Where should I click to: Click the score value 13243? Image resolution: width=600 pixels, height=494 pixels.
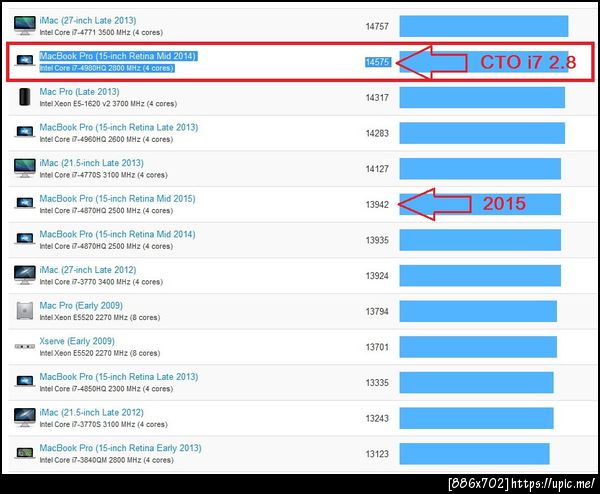[x=377, y=418]
